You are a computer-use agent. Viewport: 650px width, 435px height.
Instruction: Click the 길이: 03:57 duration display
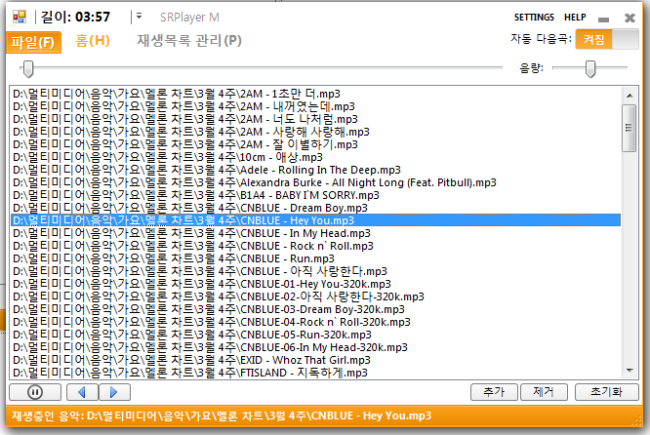(75, 17)
